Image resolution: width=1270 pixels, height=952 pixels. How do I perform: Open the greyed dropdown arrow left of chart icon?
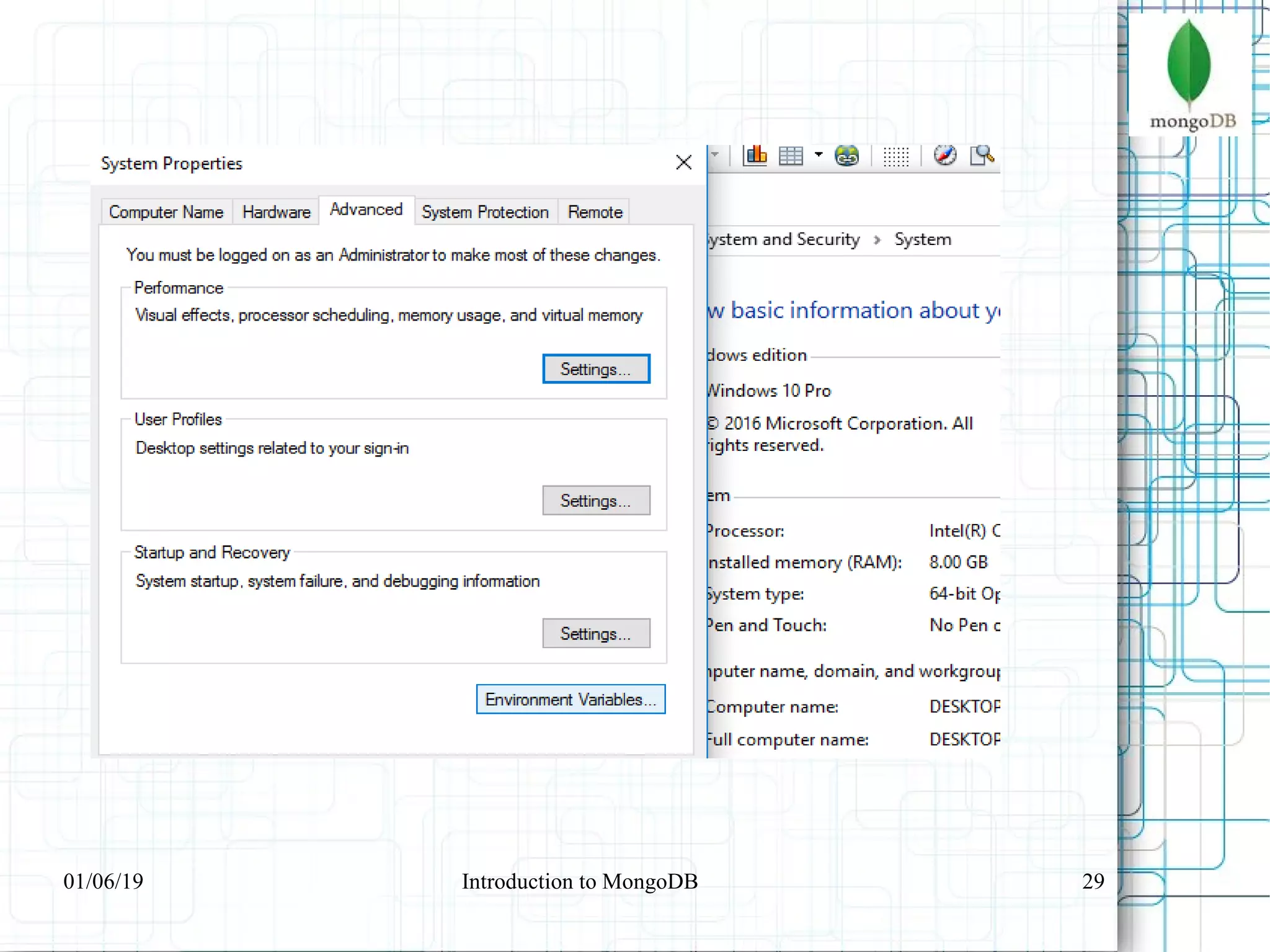(715, 154)
